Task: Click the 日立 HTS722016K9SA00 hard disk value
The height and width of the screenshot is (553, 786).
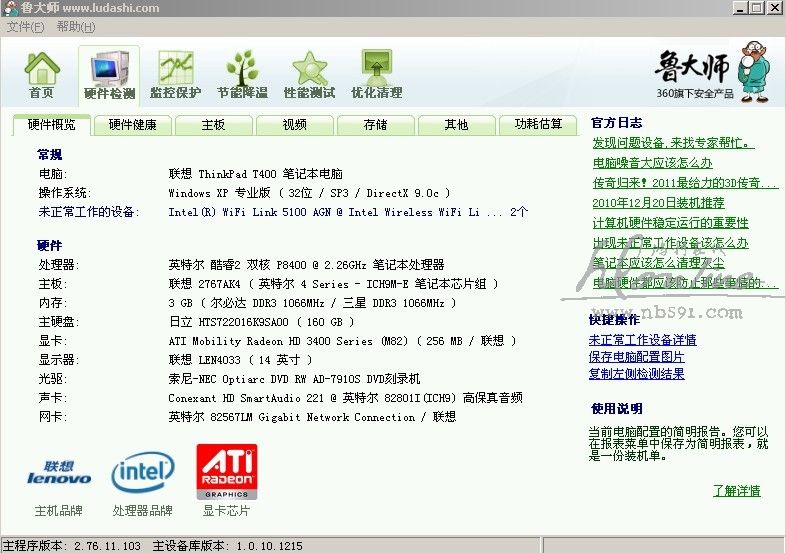Action: 261,322
